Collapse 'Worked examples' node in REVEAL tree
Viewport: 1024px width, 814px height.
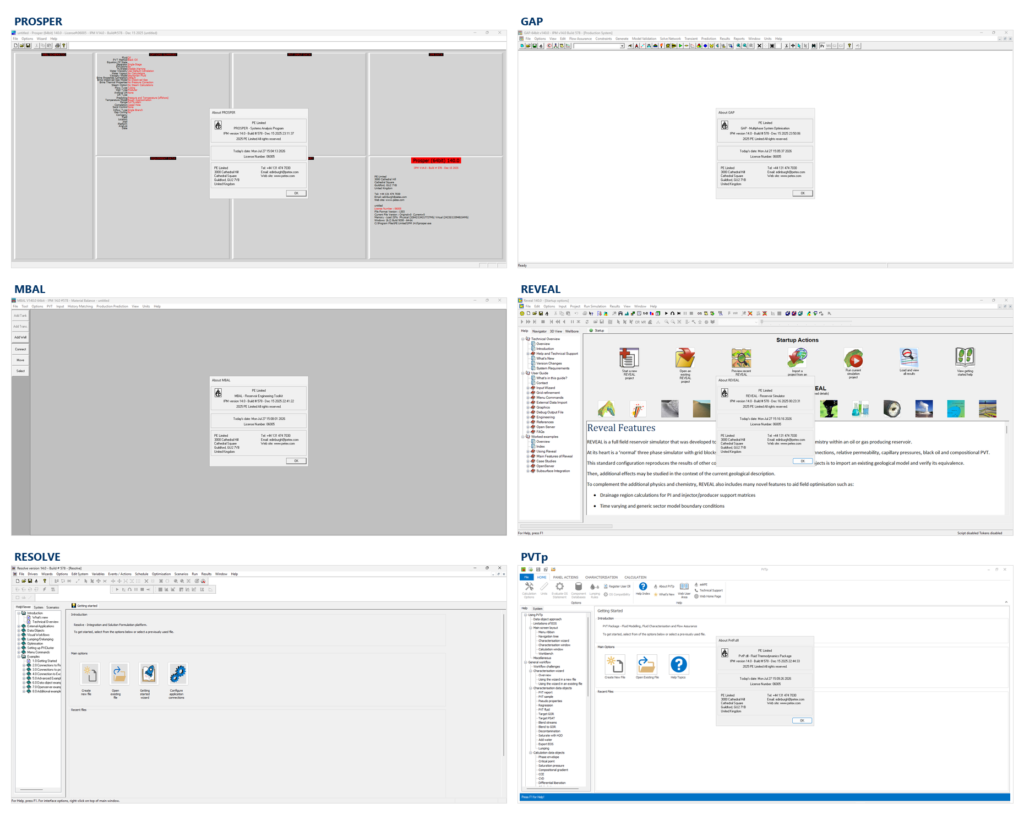click(x=522, y=436)
